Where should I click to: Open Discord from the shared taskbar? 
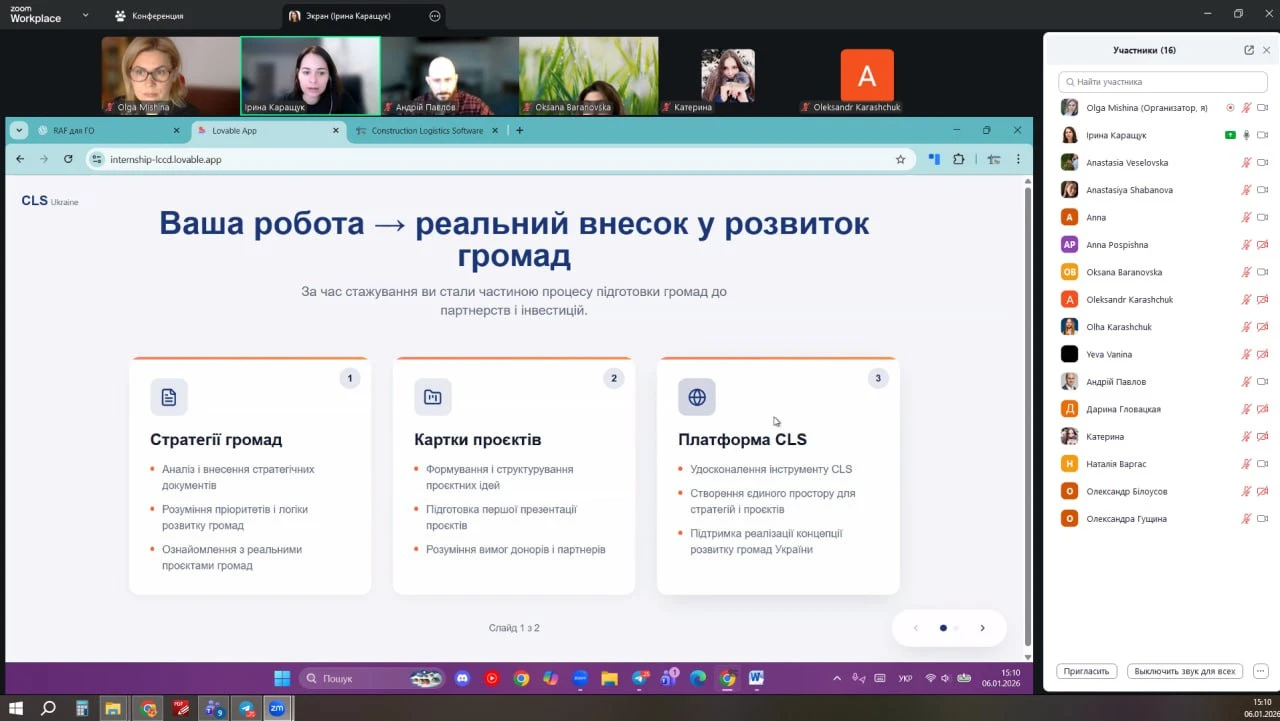462,678
